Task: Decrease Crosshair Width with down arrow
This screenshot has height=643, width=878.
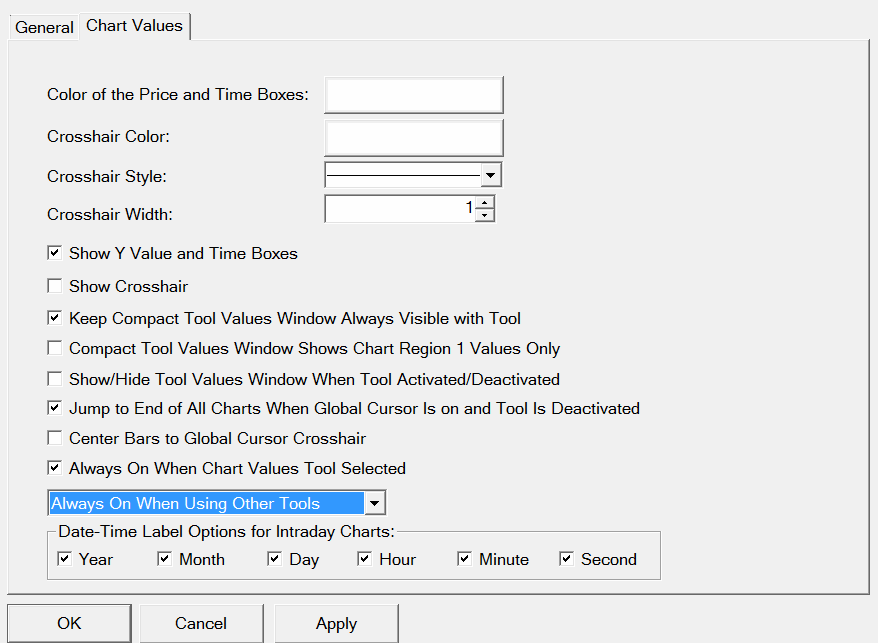Action: tap(485, 215)
